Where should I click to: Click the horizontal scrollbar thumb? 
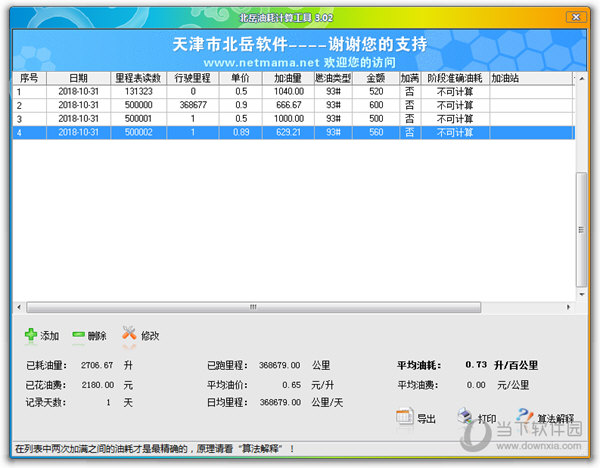coord(253,307)
